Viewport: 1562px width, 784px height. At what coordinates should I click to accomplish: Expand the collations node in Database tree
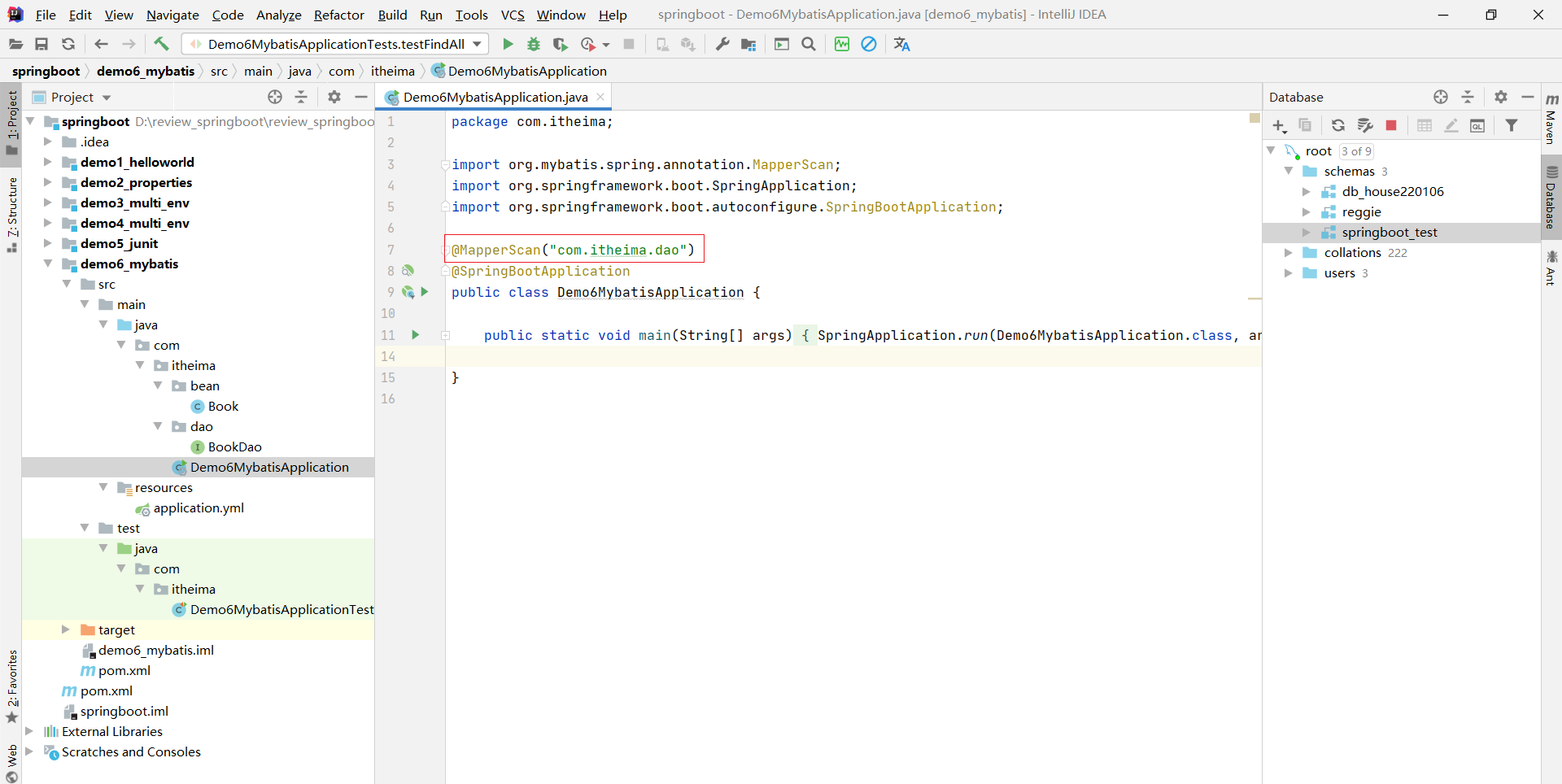(1289, 253)
